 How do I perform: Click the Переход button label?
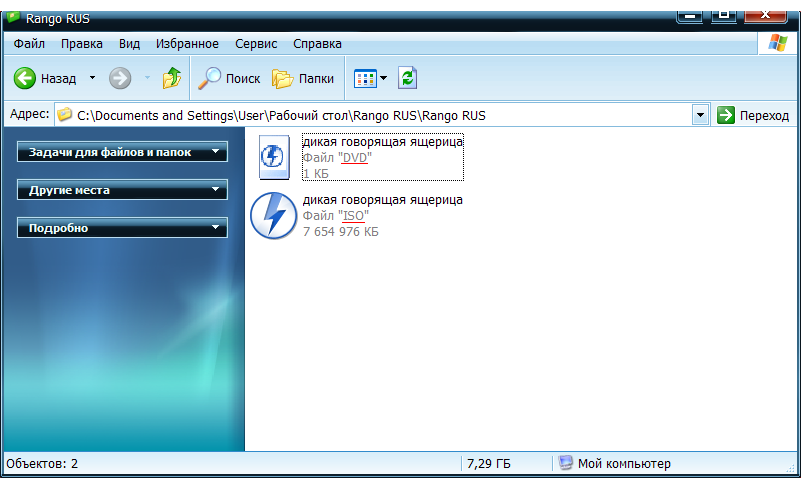click(x=764, y=116)
